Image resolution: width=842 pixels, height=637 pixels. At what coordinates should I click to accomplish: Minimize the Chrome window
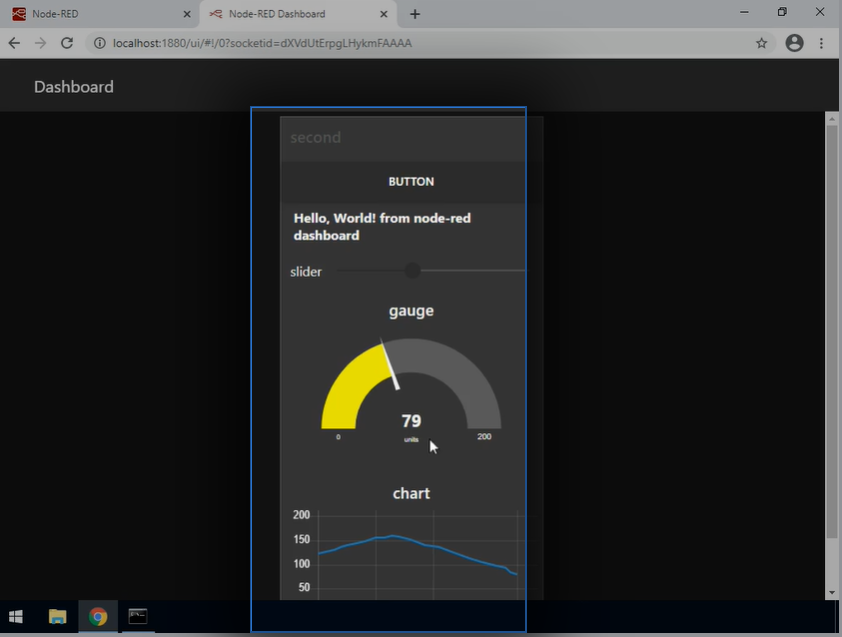[x=744, y=12]
